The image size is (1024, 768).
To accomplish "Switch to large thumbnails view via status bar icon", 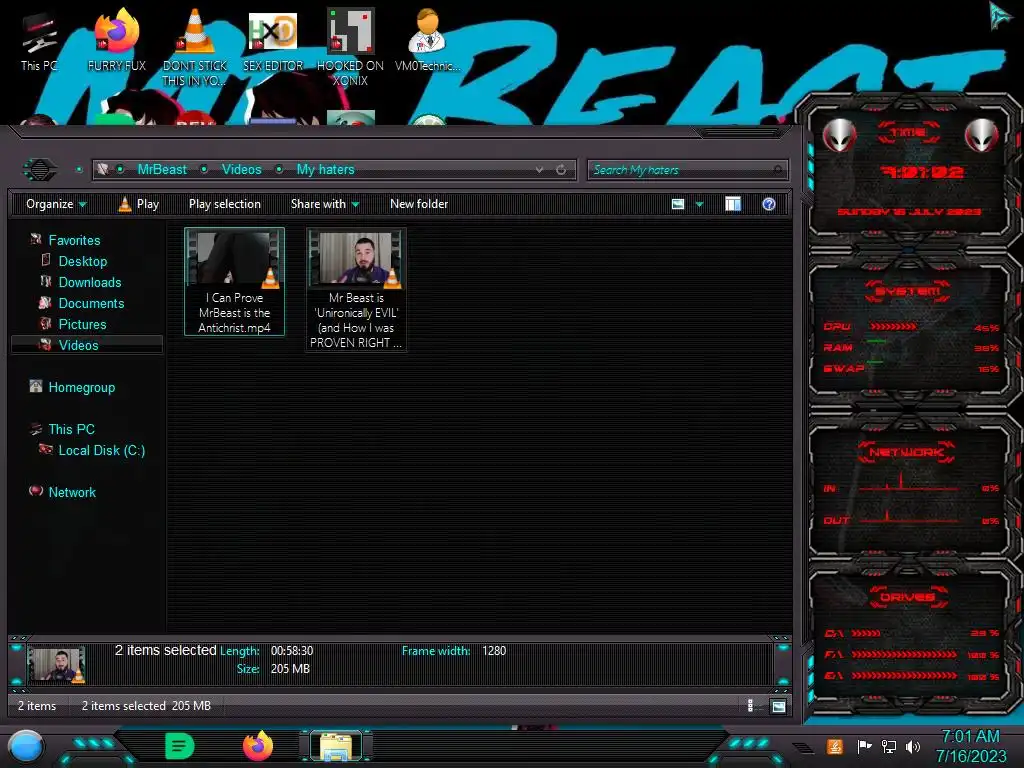I will [778, 706].
